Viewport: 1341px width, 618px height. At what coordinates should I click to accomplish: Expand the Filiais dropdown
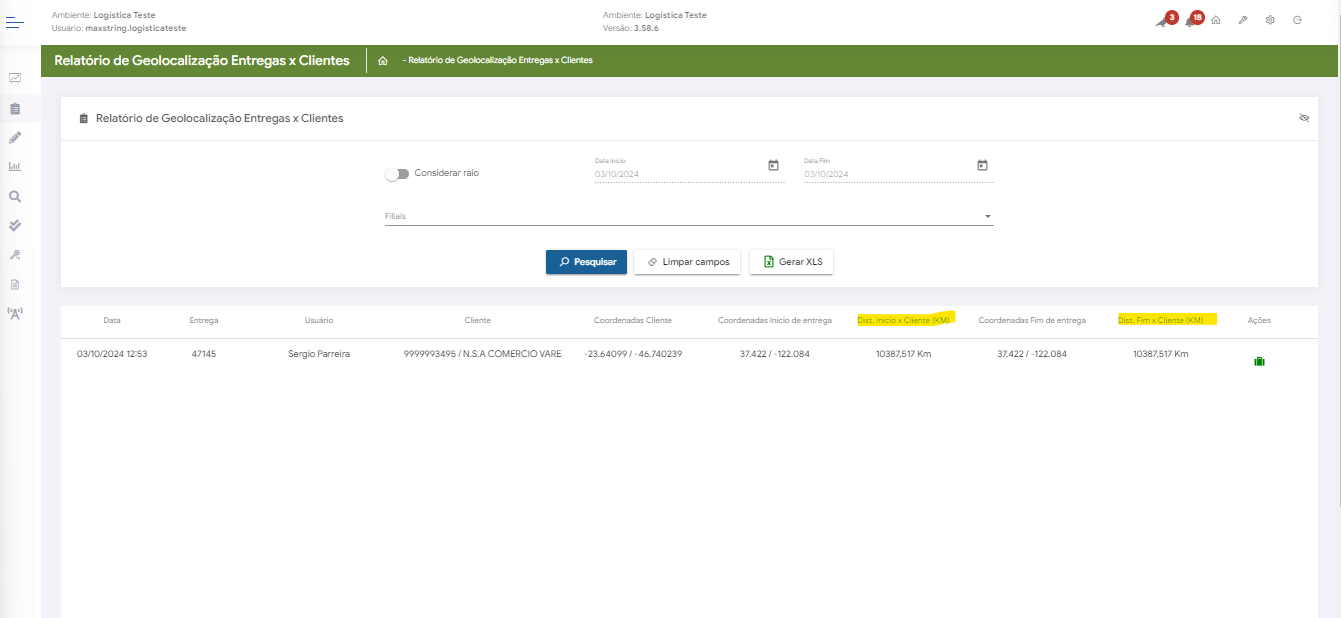987,216
